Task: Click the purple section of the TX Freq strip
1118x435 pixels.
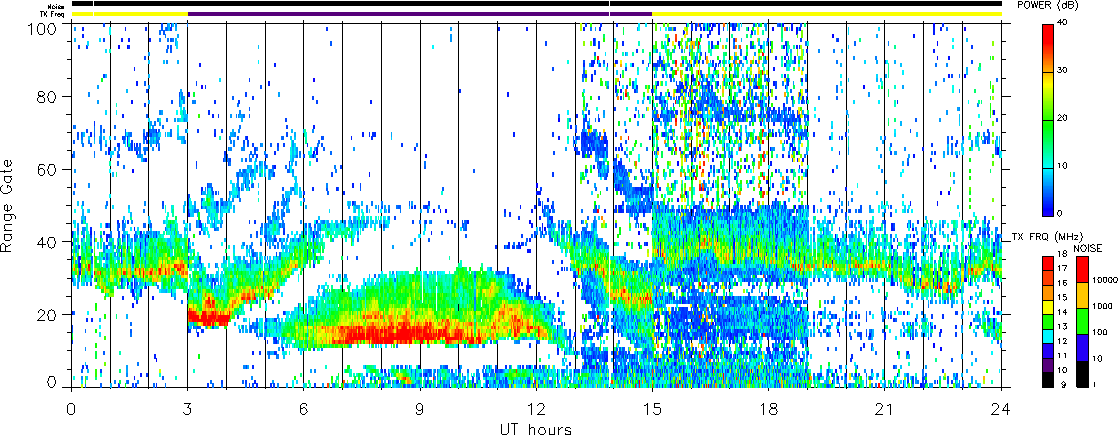Action: coord(420,14)
